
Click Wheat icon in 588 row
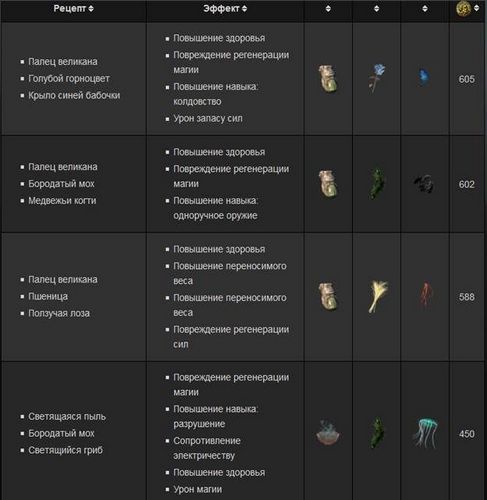click(378, 296)
